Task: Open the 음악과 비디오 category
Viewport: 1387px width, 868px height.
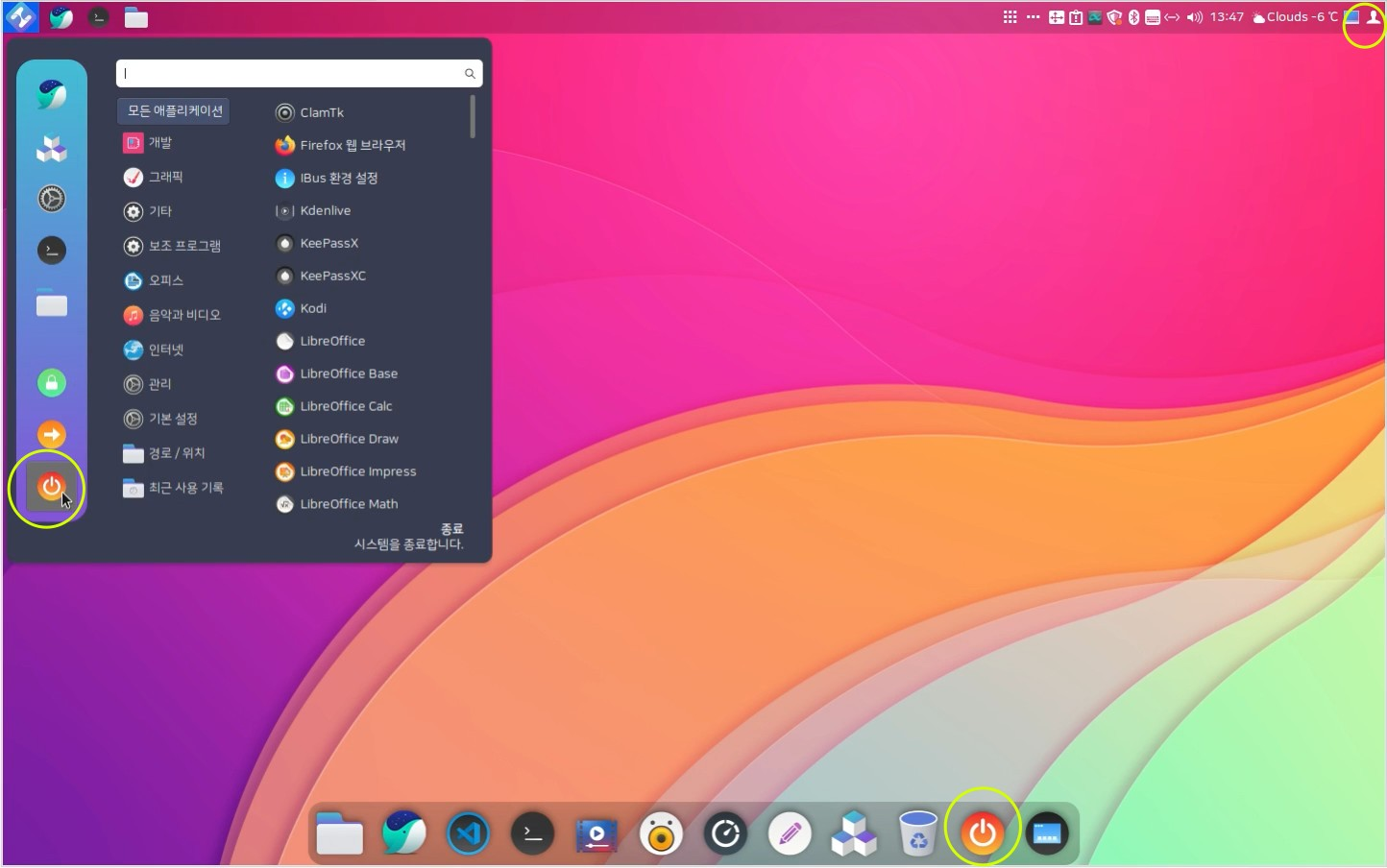Action: (x=183, y=315)
